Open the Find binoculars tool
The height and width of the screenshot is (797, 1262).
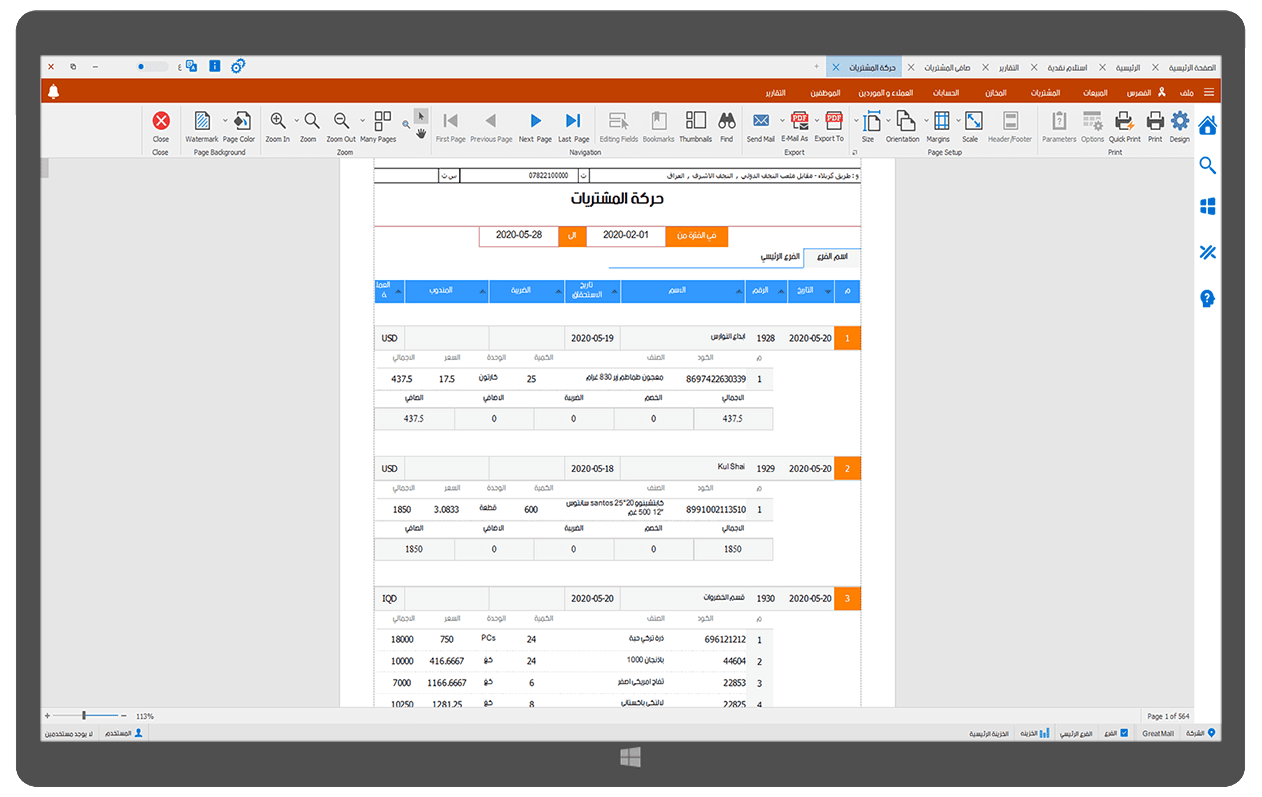click(x=727, y=122)
